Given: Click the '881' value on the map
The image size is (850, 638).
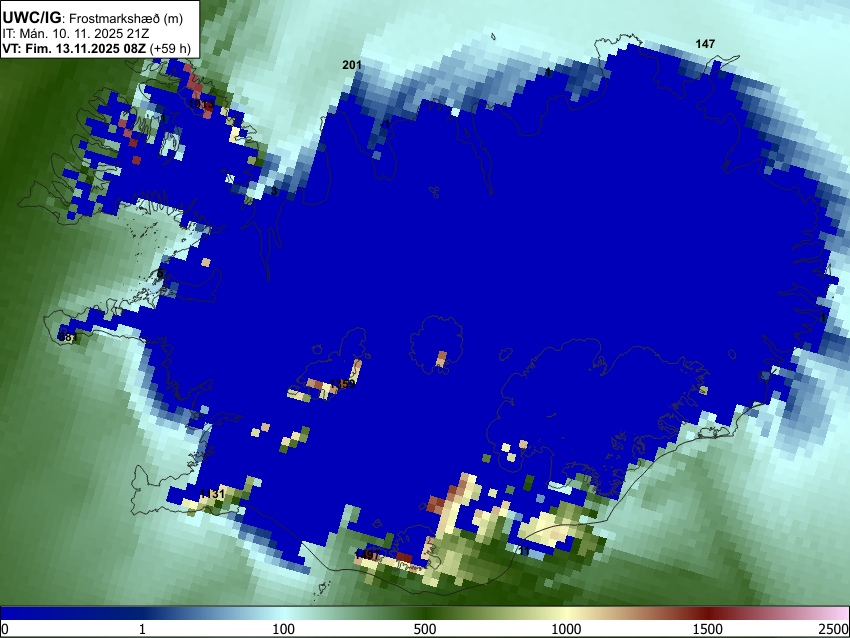Looking at the screenshot, I should [x=68, y=338].
